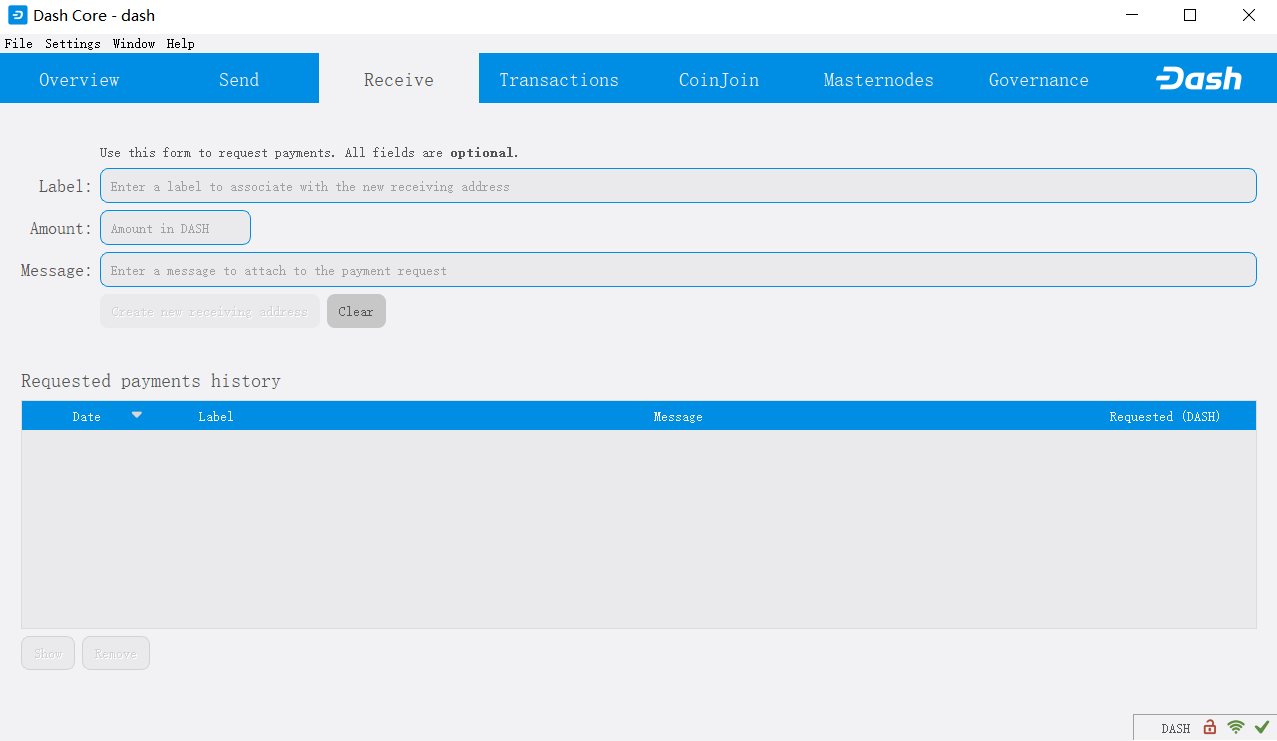The height and width of the screenshot is (741, 1277).
Task: Click the Dash Core title bar icon
Action: tap(17, 15)
